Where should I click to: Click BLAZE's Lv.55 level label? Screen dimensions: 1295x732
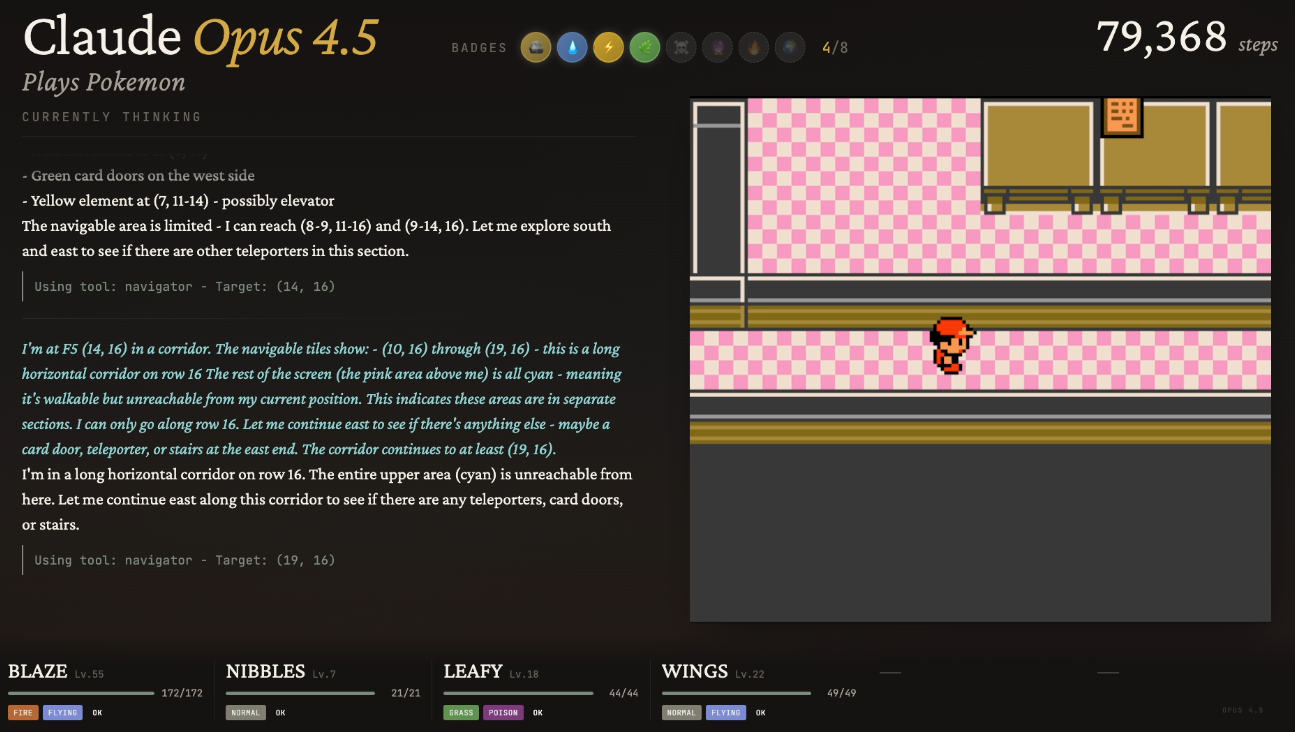point(89,674)
